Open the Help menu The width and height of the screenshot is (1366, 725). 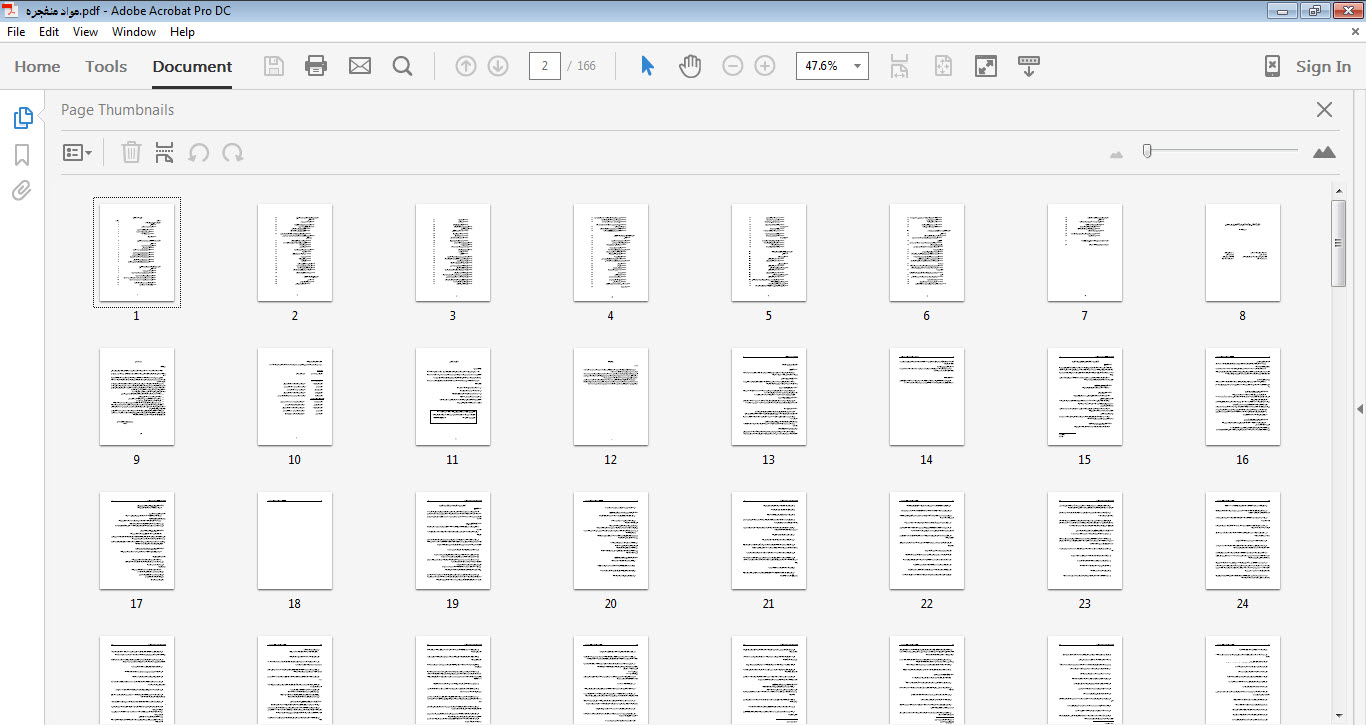click(182, 32)
